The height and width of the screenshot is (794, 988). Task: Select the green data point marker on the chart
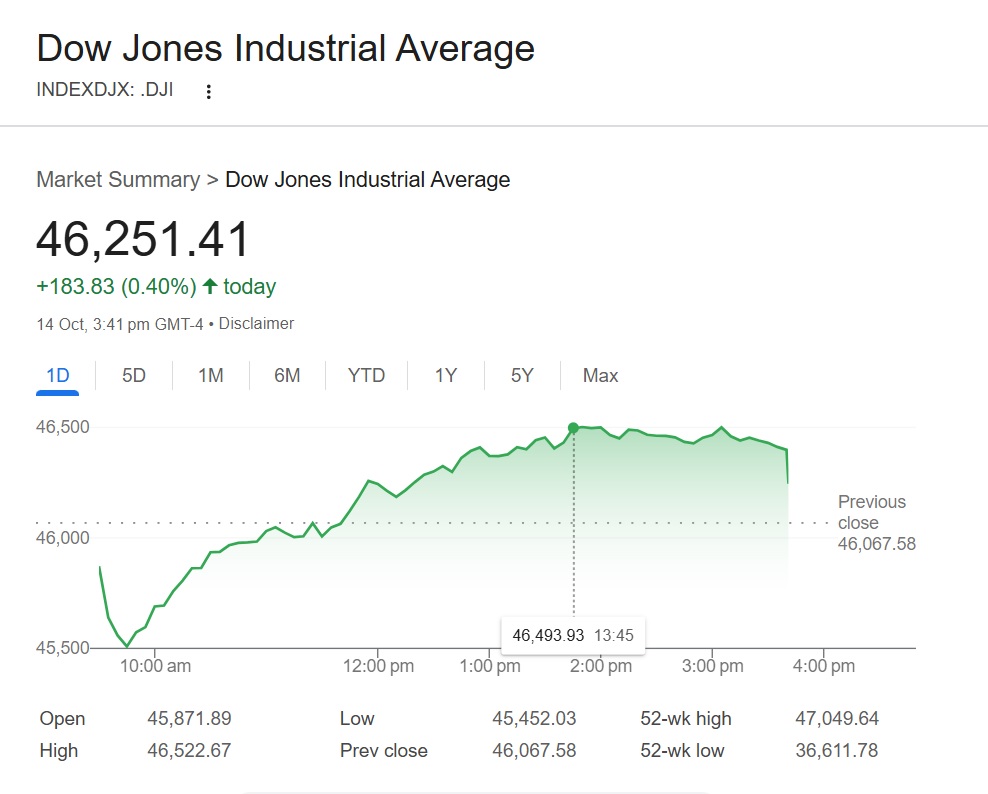[x=573, y=427]
